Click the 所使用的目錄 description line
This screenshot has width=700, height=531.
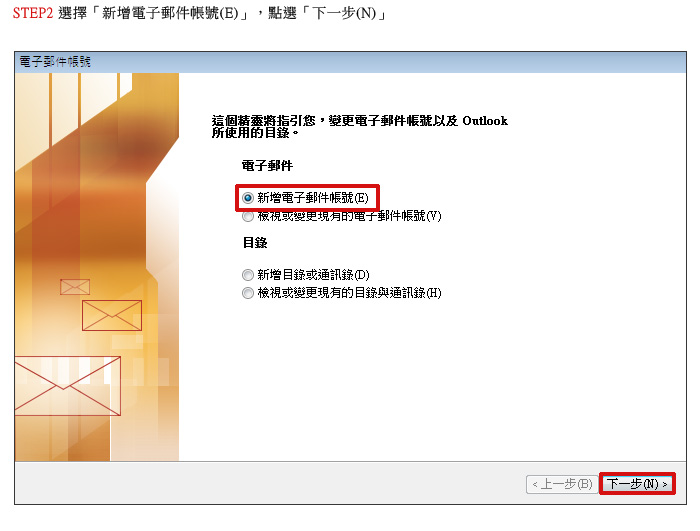[x=255, y=133]
